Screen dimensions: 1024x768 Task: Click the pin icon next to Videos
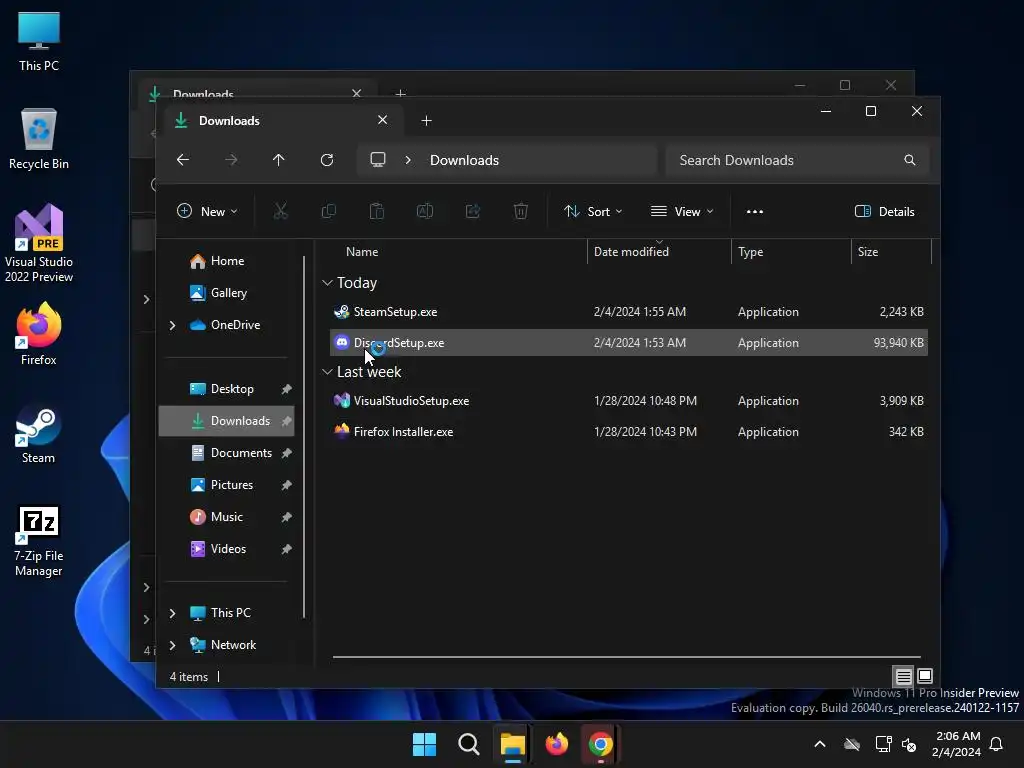point(286,549)
